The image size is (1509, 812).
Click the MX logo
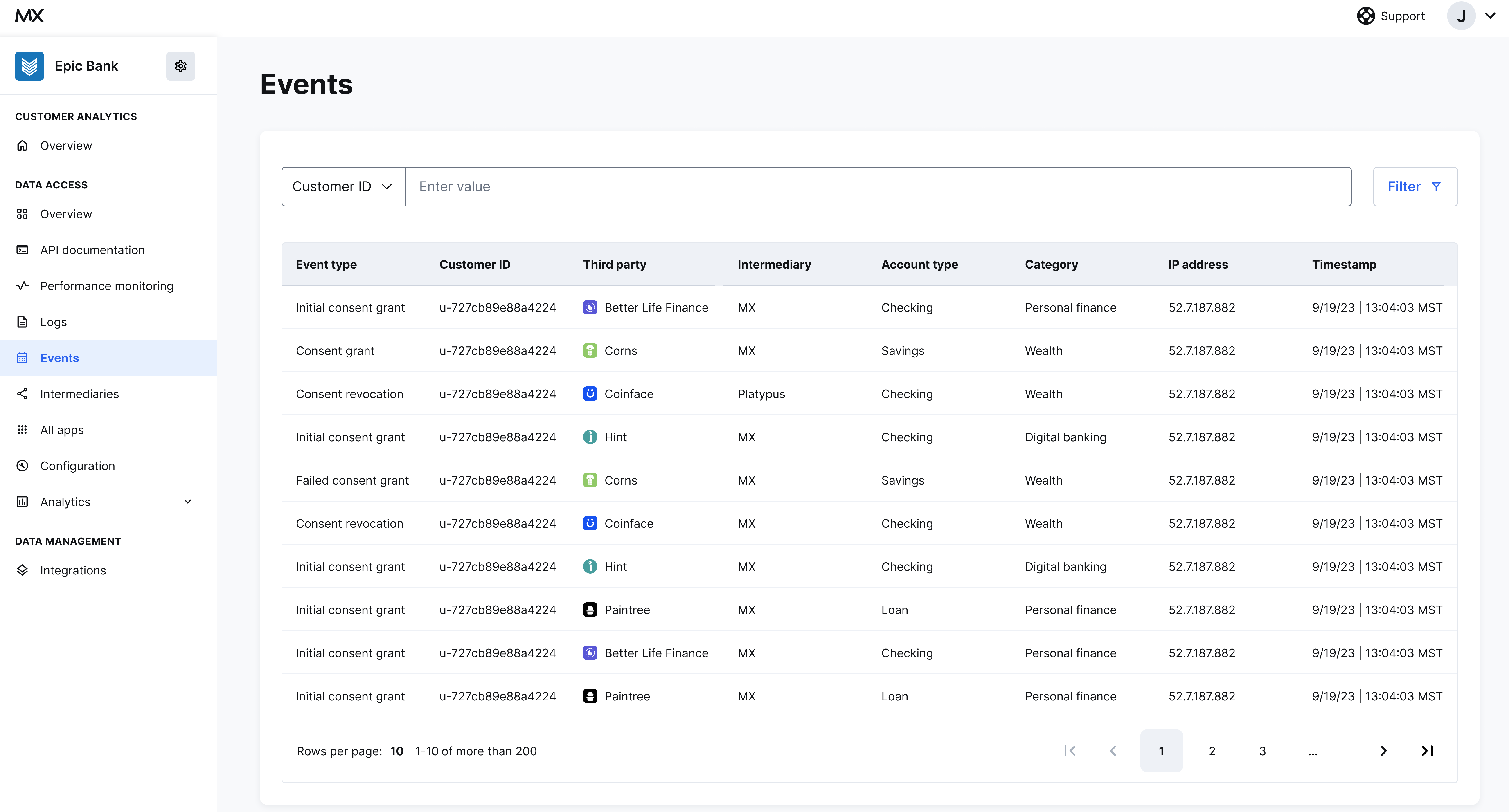point(29,16)
